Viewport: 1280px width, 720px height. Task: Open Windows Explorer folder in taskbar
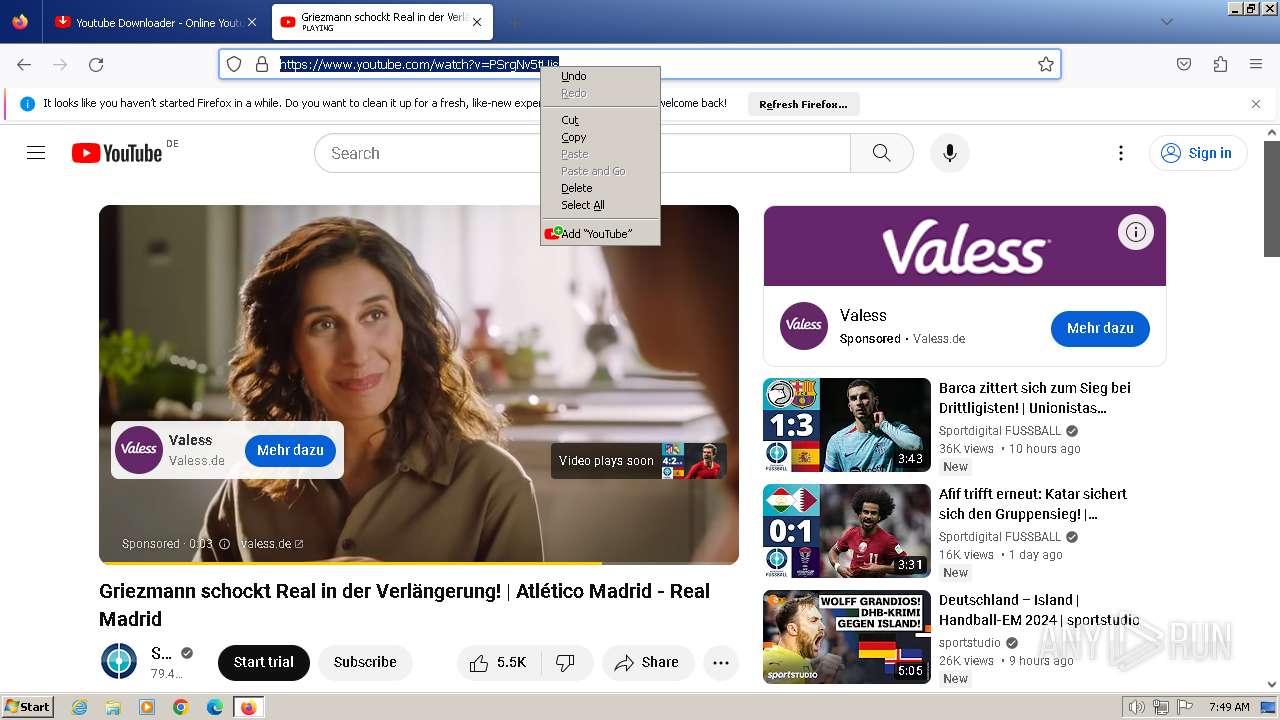113,707
